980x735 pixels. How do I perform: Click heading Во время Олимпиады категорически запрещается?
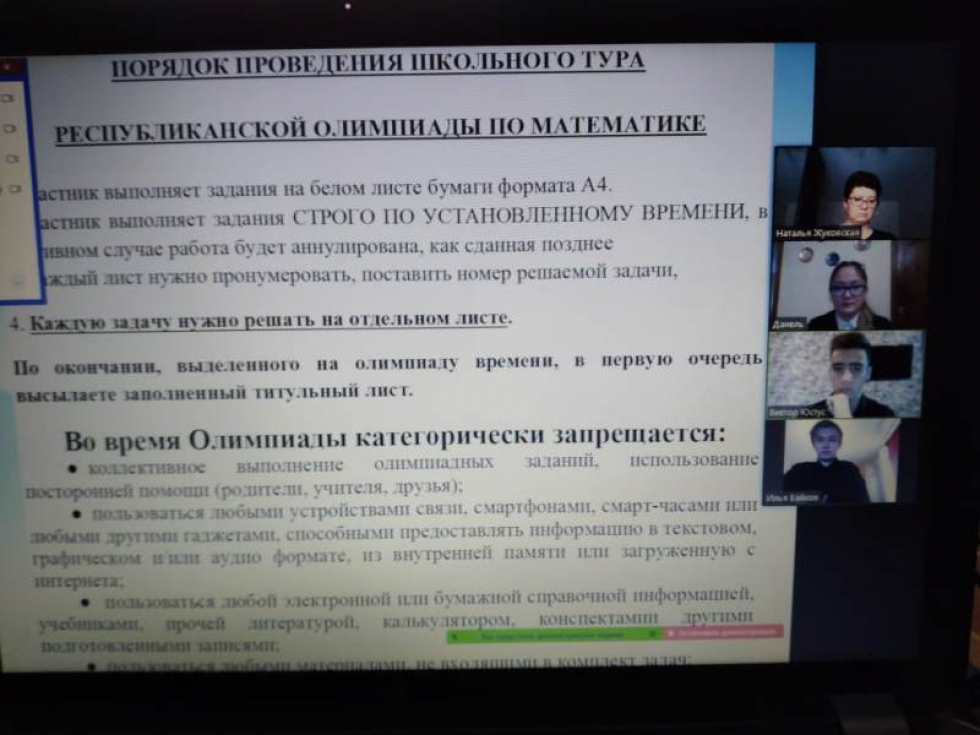[394, 437]
